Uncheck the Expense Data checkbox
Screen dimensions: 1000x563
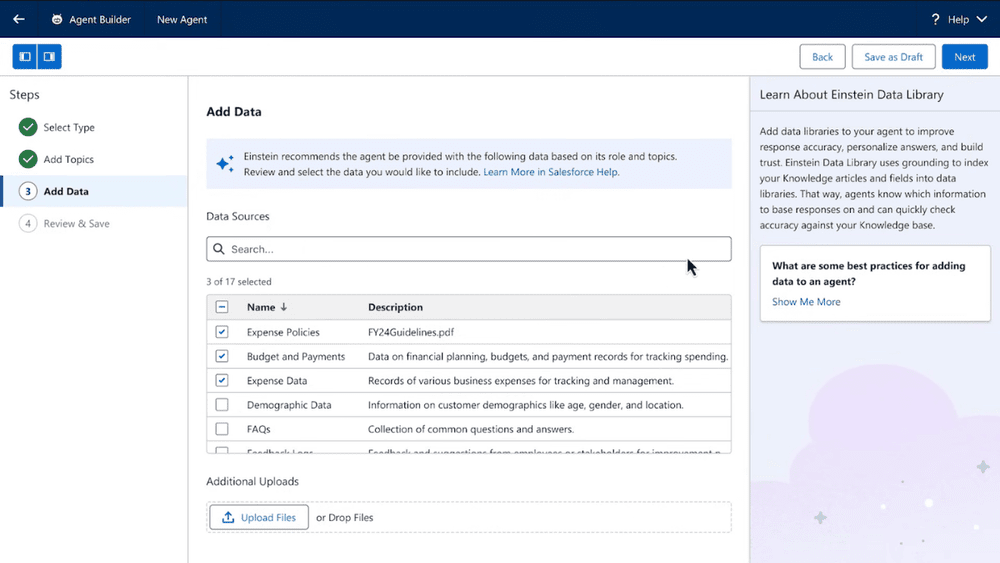pos(222,381)
